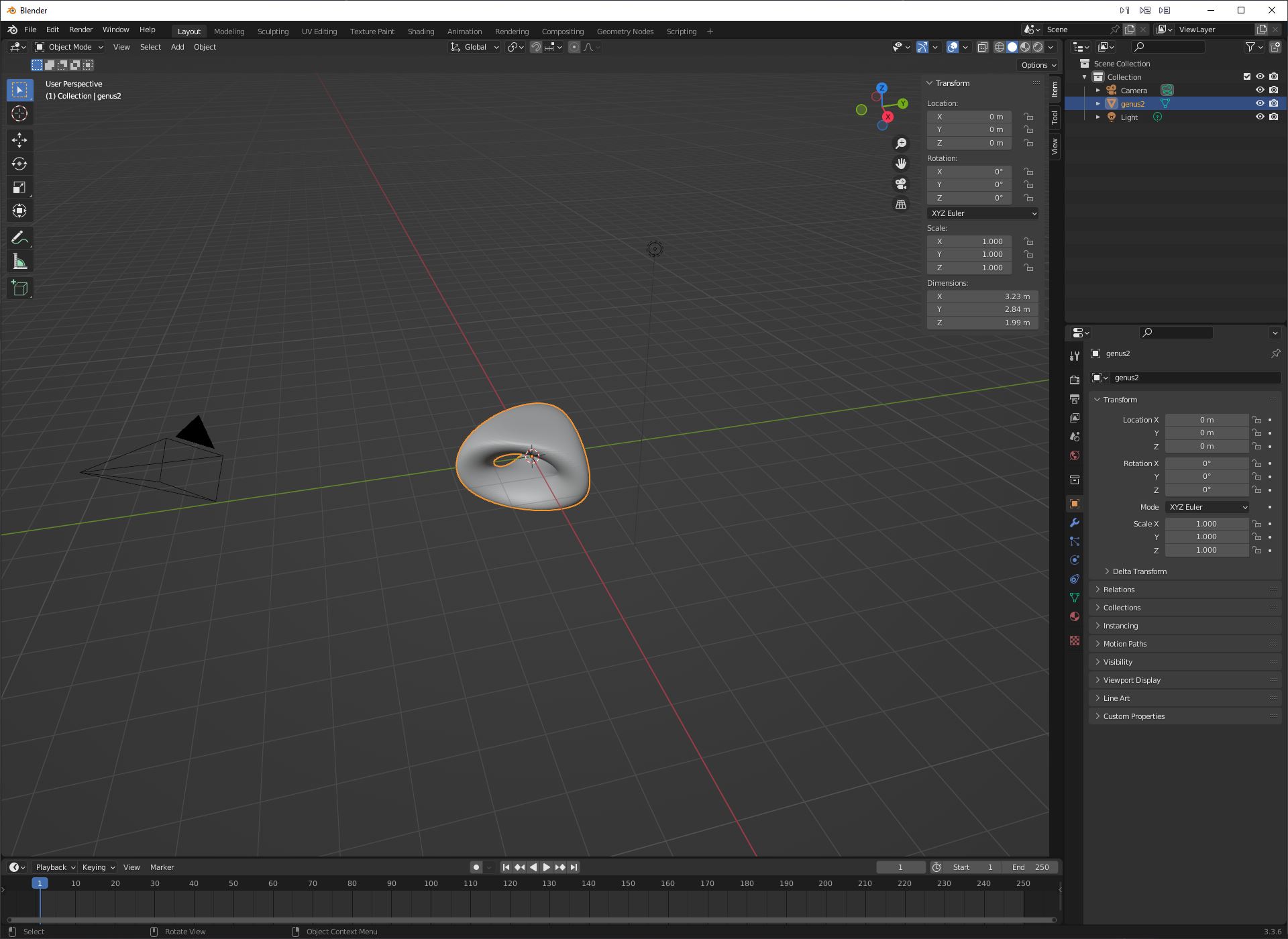
Task: Click the XYZ Euler rotation mode dropdown
Action: 983,213
